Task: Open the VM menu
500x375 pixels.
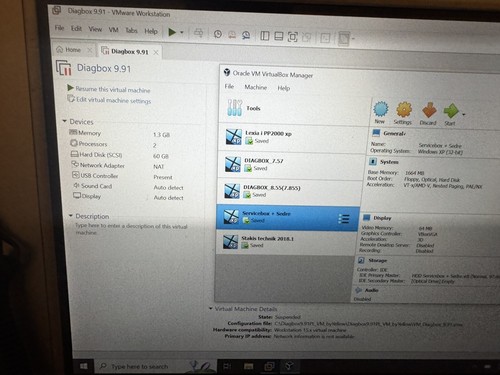Action: [114, 30]
